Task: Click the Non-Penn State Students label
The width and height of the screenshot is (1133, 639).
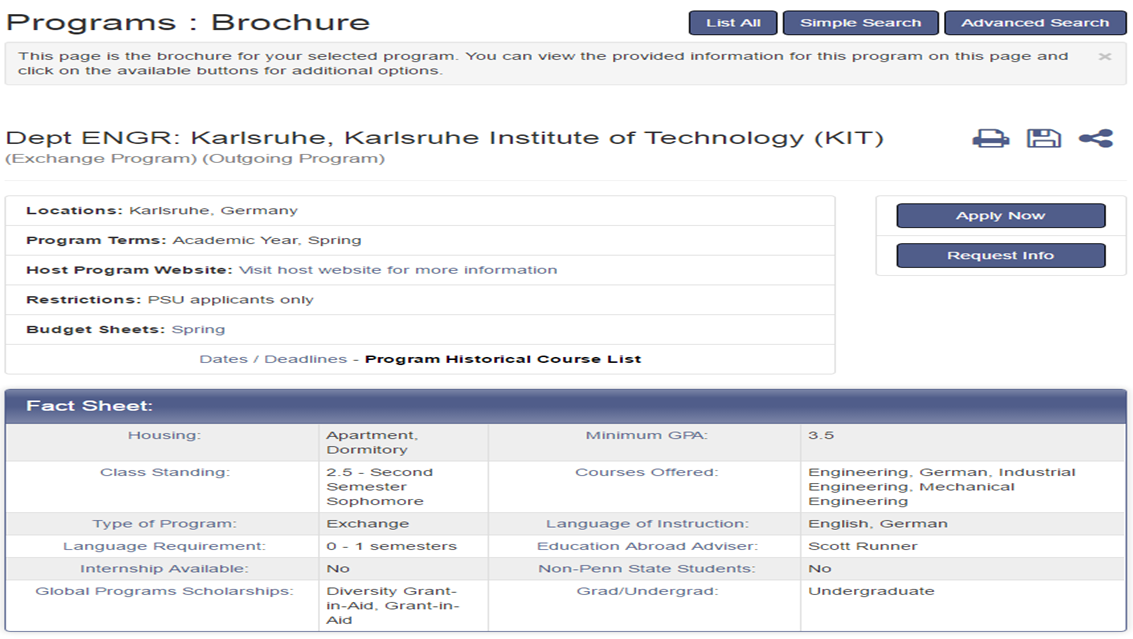Action: click(x=647, y=568)
